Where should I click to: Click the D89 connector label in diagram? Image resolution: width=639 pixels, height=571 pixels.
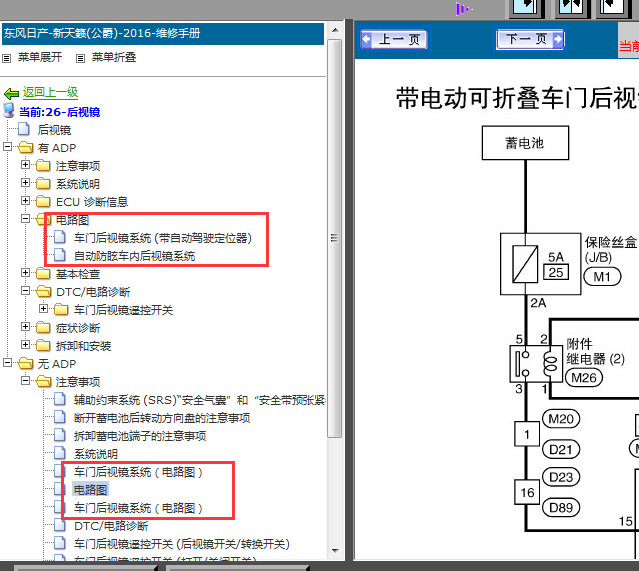(x=561, y=507)
